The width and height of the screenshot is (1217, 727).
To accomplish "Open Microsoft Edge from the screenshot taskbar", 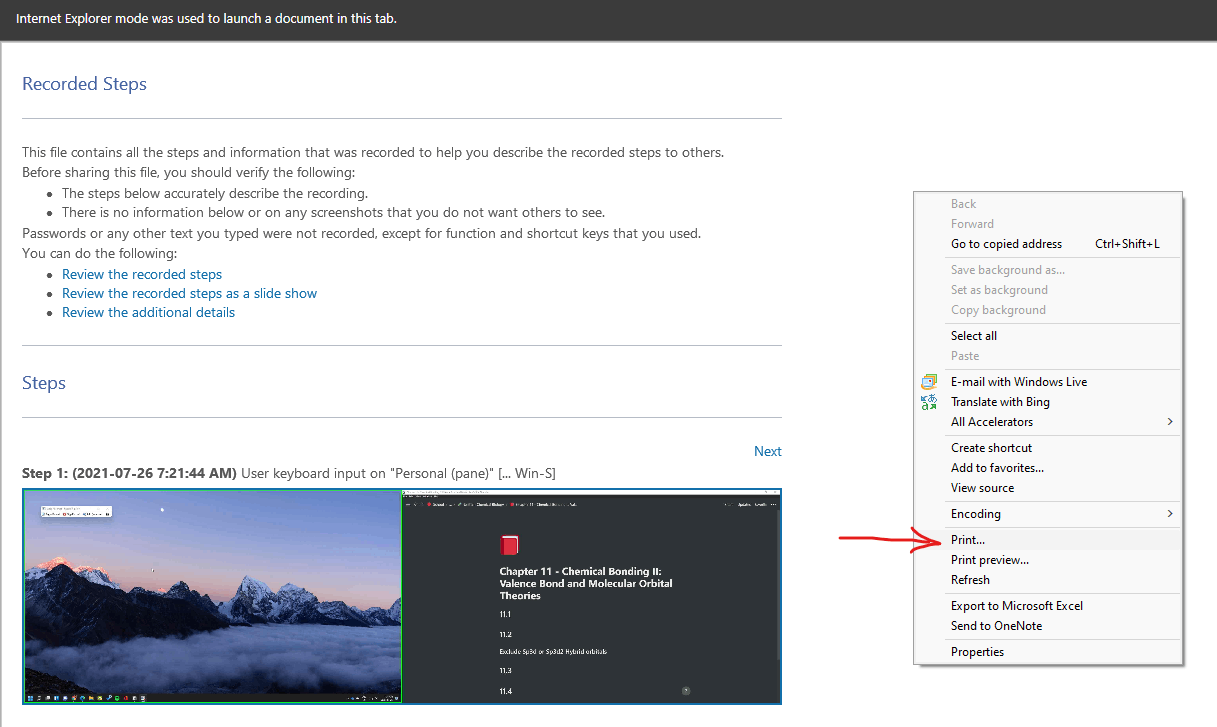I will (83, 697).
